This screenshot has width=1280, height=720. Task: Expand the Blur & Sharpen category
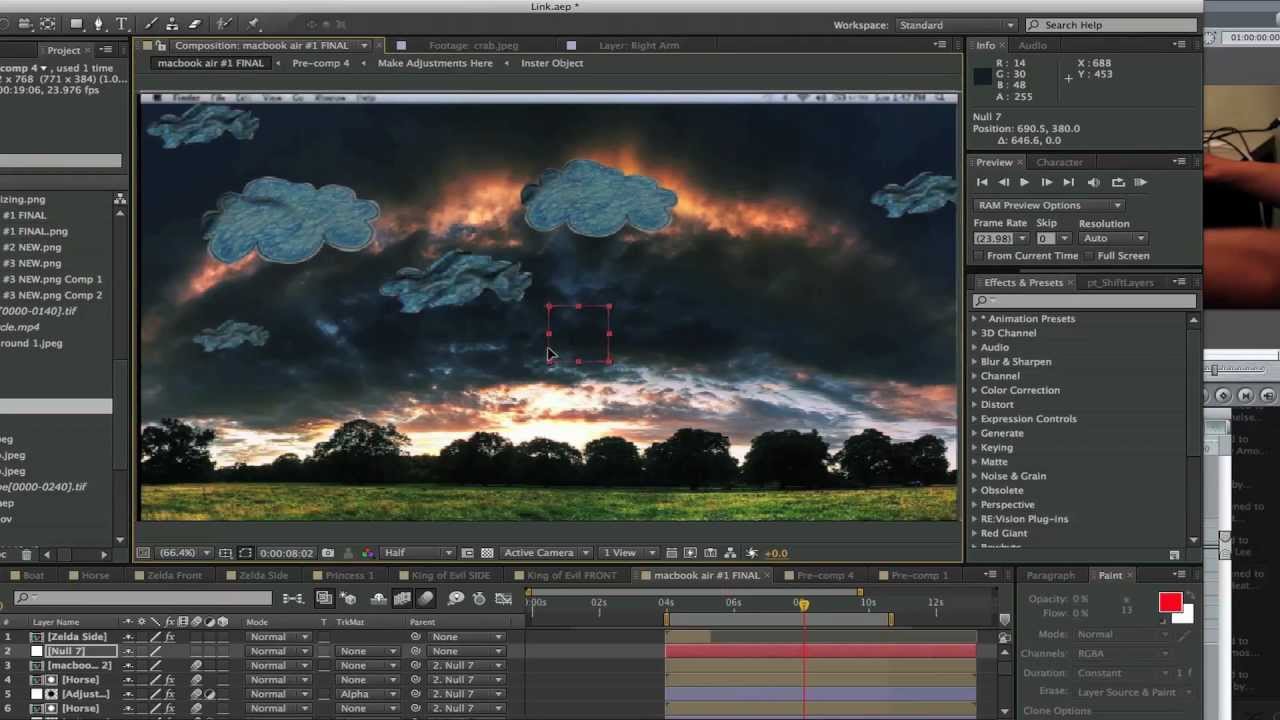pyautogui.click(x=975, y=362)
